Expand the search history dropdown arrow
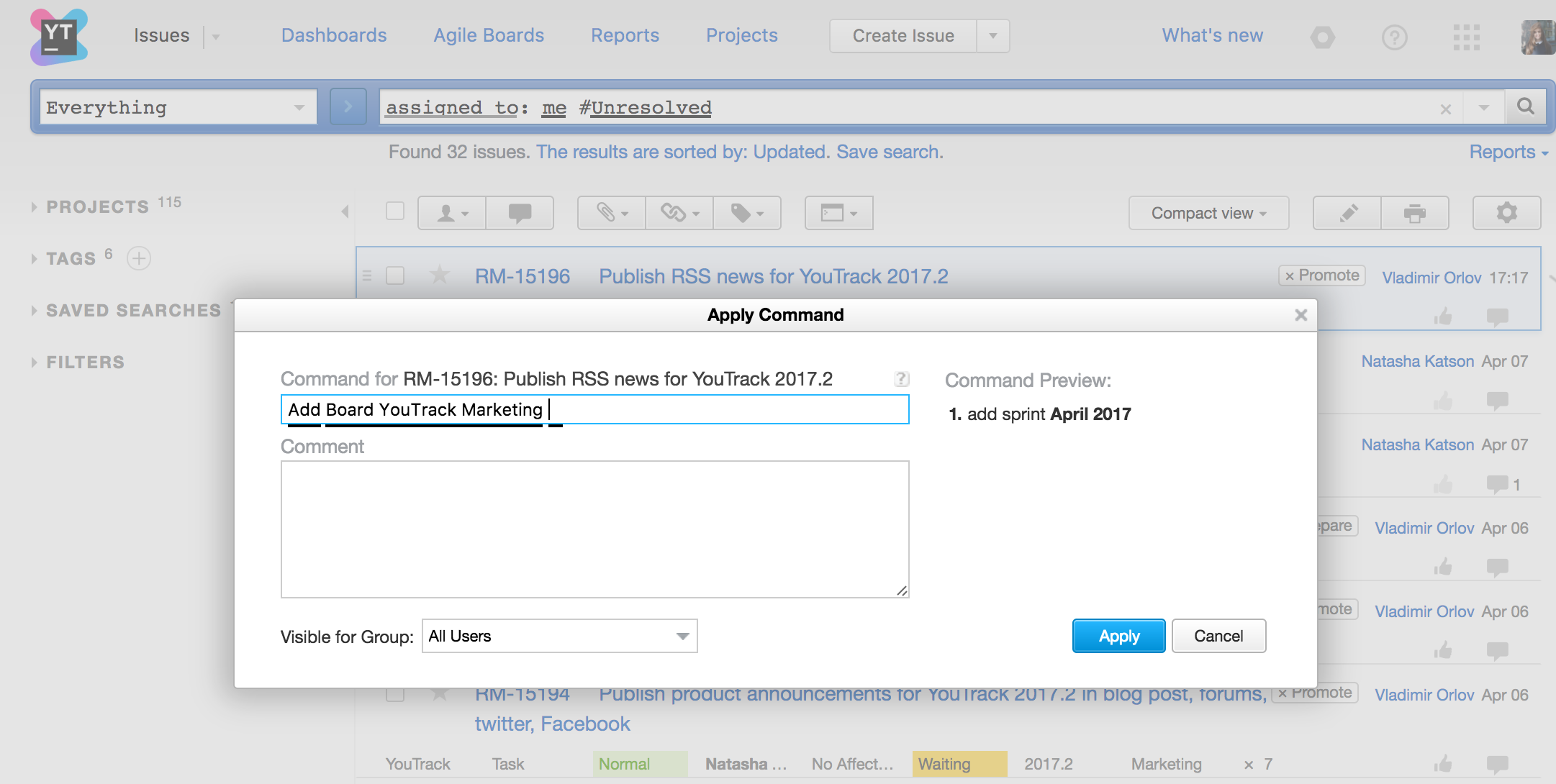Screen dimensions: 1556x784 coord(1484,108)
